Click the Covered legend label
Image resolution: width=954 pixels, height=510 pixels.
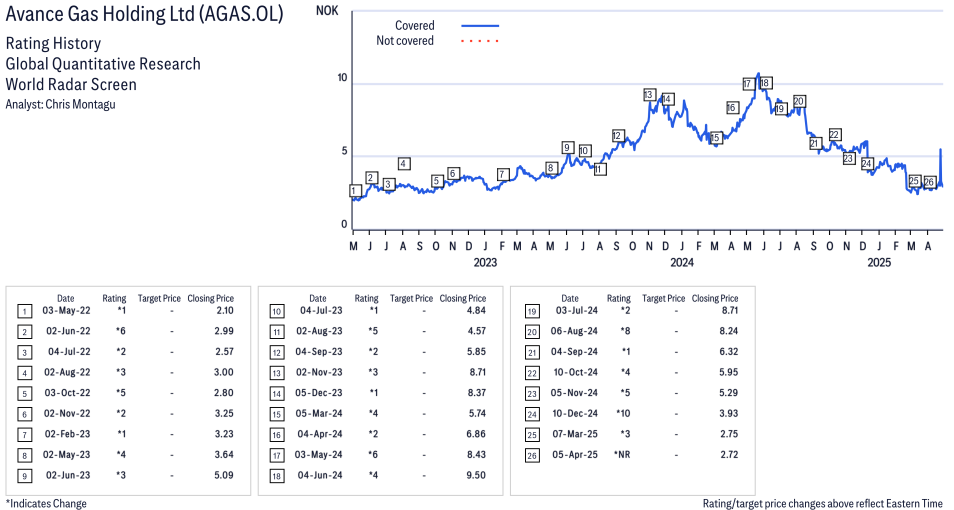(x=415, y=26)
